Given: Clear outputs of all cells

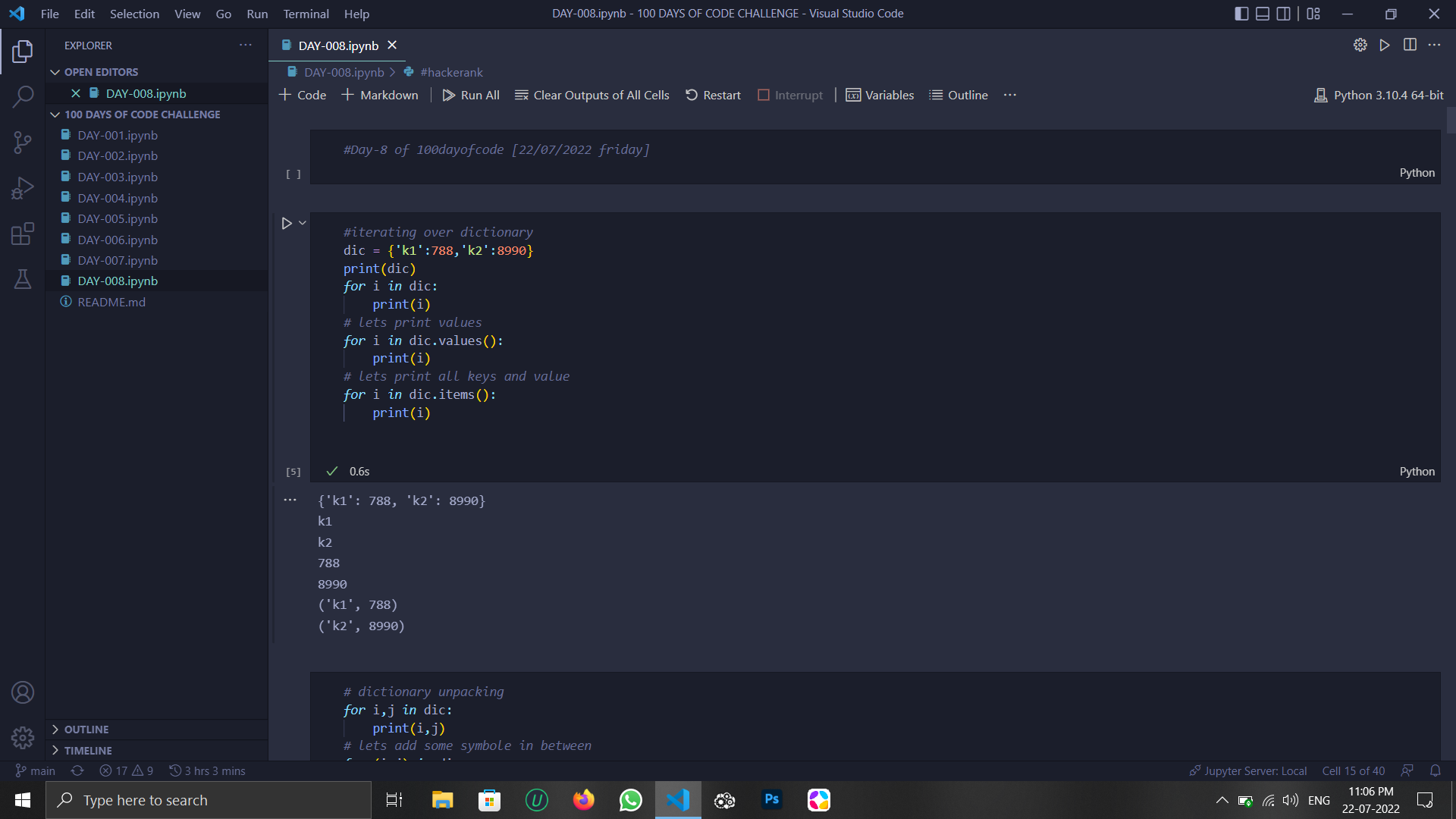Looking at the screenshot, I should [x=592, y=94].
